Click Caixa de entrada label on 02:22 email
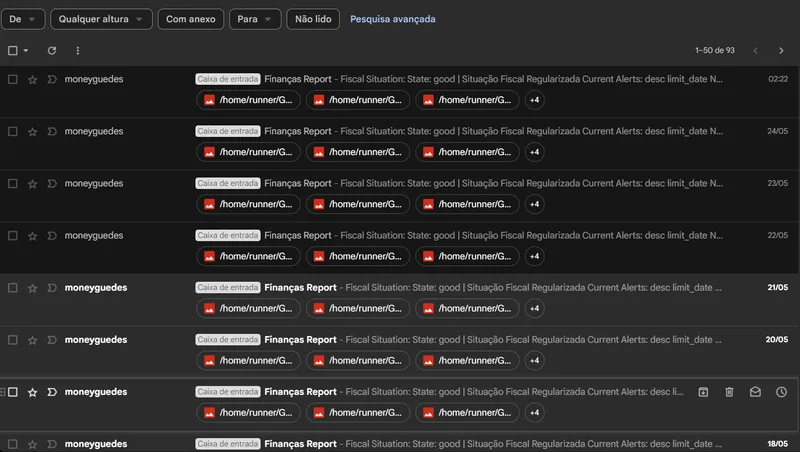Viewport: 800px width, 452px height. 228,79
